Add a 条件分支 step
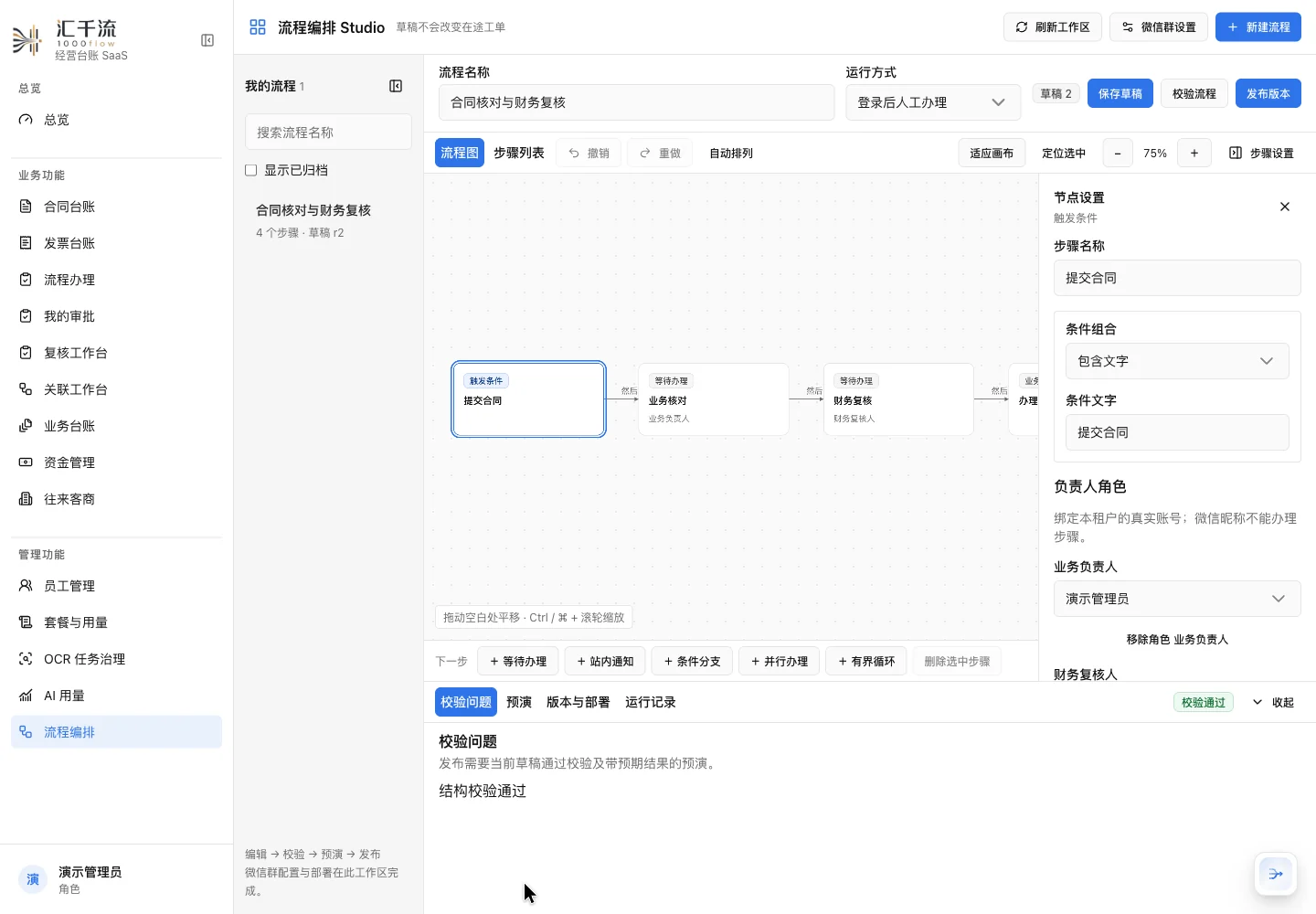Screen dimensions: 1316x914 click(692, 661)
